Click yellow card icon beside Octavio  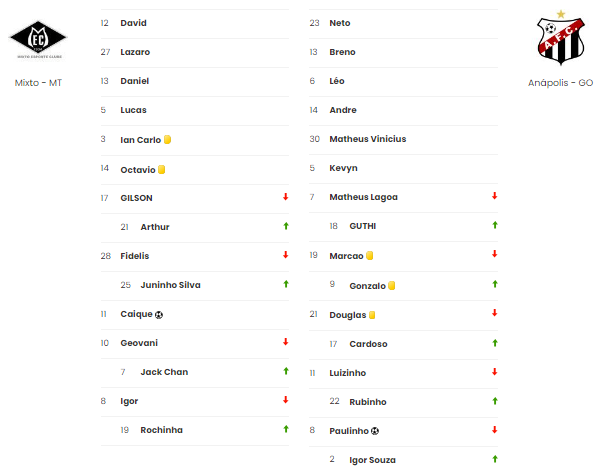pyautogui.click(x=161, y=169)
